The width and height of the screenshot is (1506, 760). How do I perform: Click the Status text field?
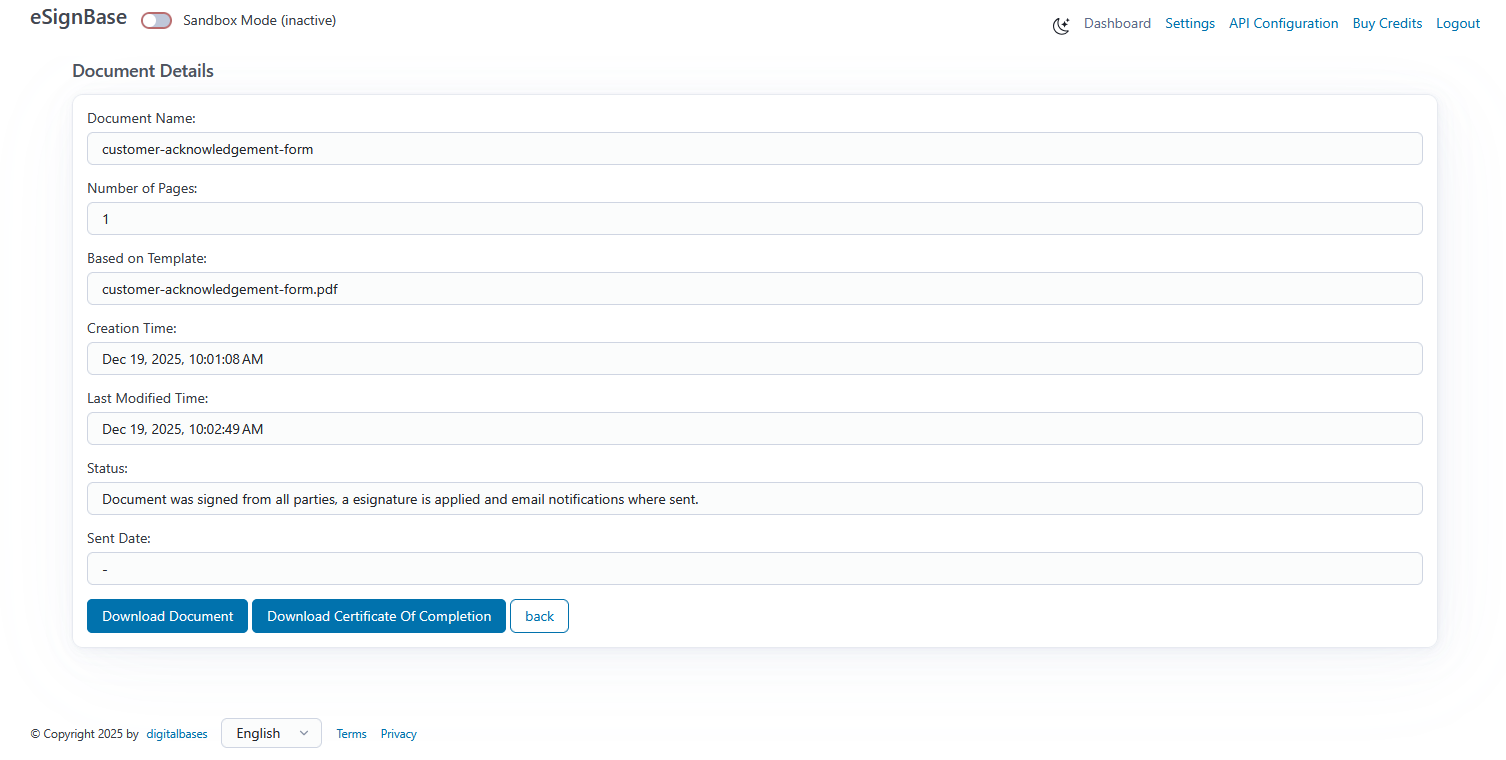click(754, 499)
